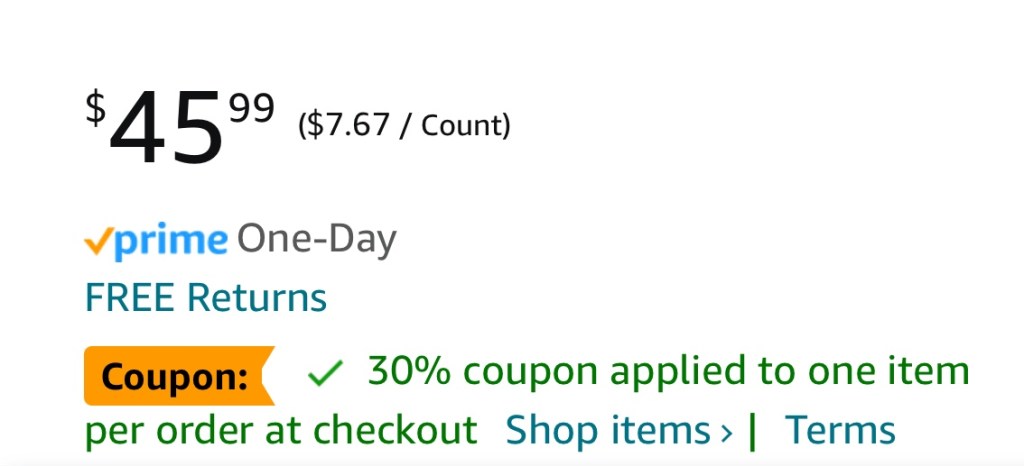Toggle the green coupon applied checkmark
Image resolution: width=1024 pixels, height=466 pixels.
(325, 375)
